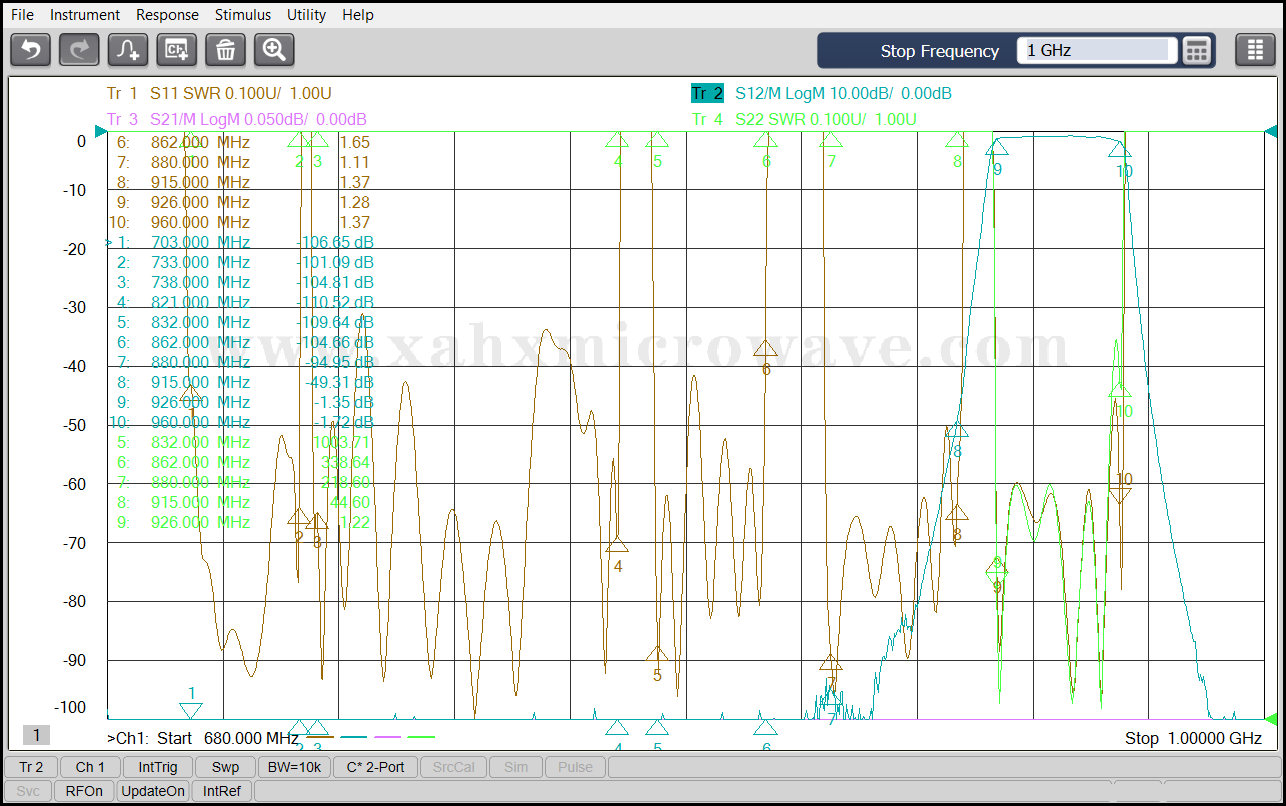Viewport: 1286px width, 806px height.
Task: Click marker row 862.000 MHz 1.65
Action: click(x=243, y=142)
